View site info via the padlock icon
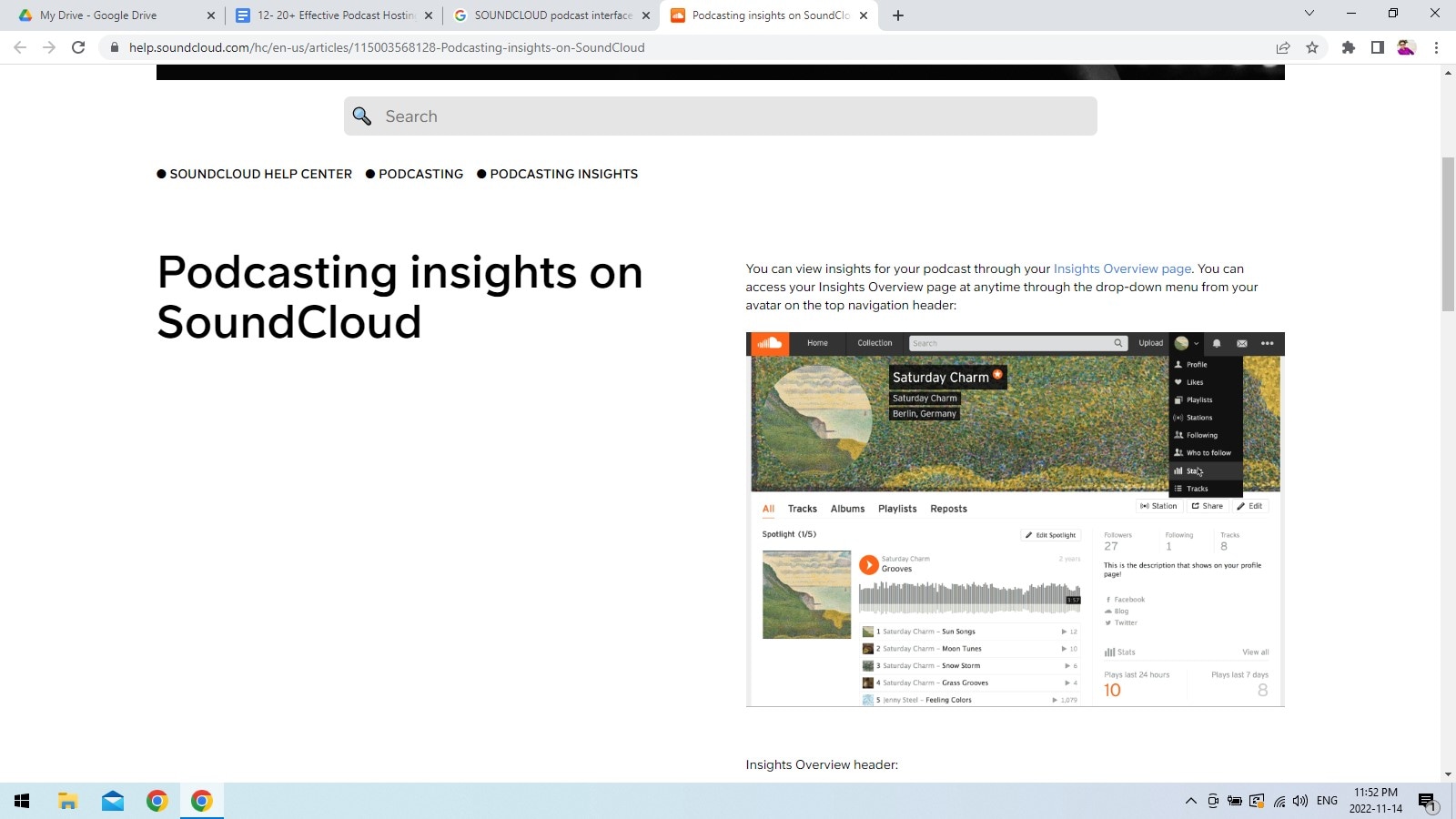 tap(115, 47)
